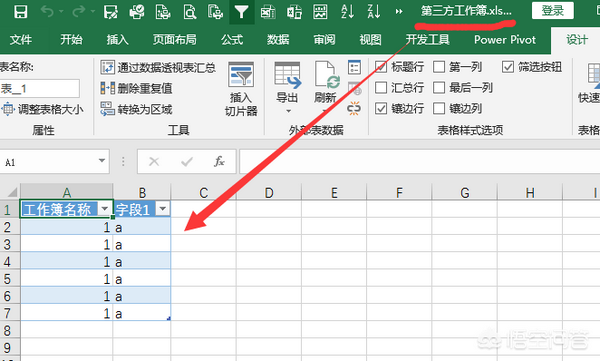Select the 设计 Design tab
Image resolution: width=600 pixels, height=361 pixels.
pyautogui.click(x=577, y=40)
